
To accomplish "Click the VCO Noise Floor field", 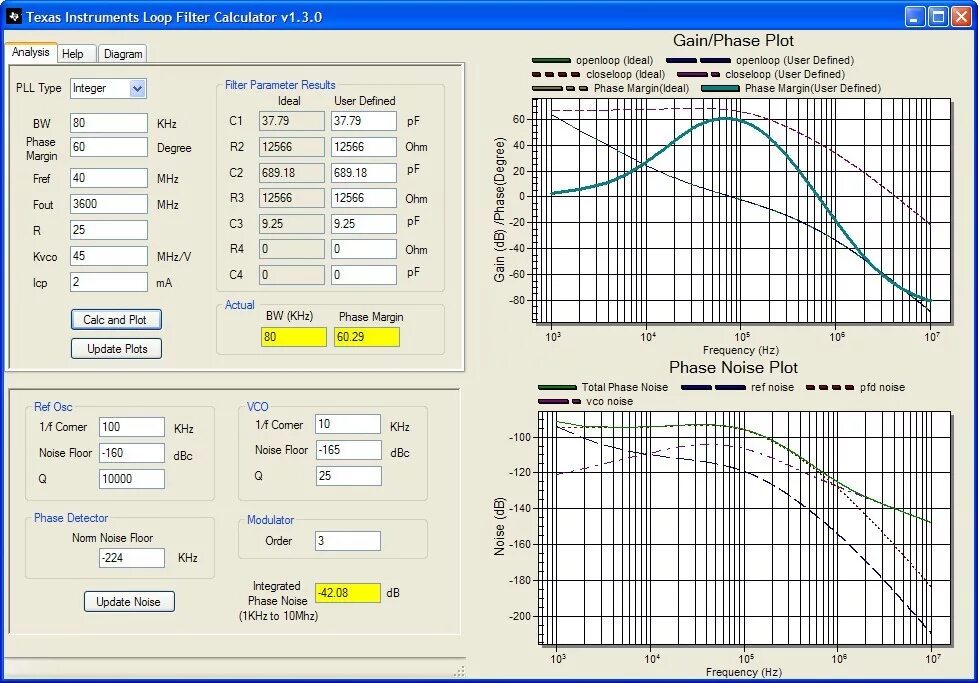I will point(348,450).
